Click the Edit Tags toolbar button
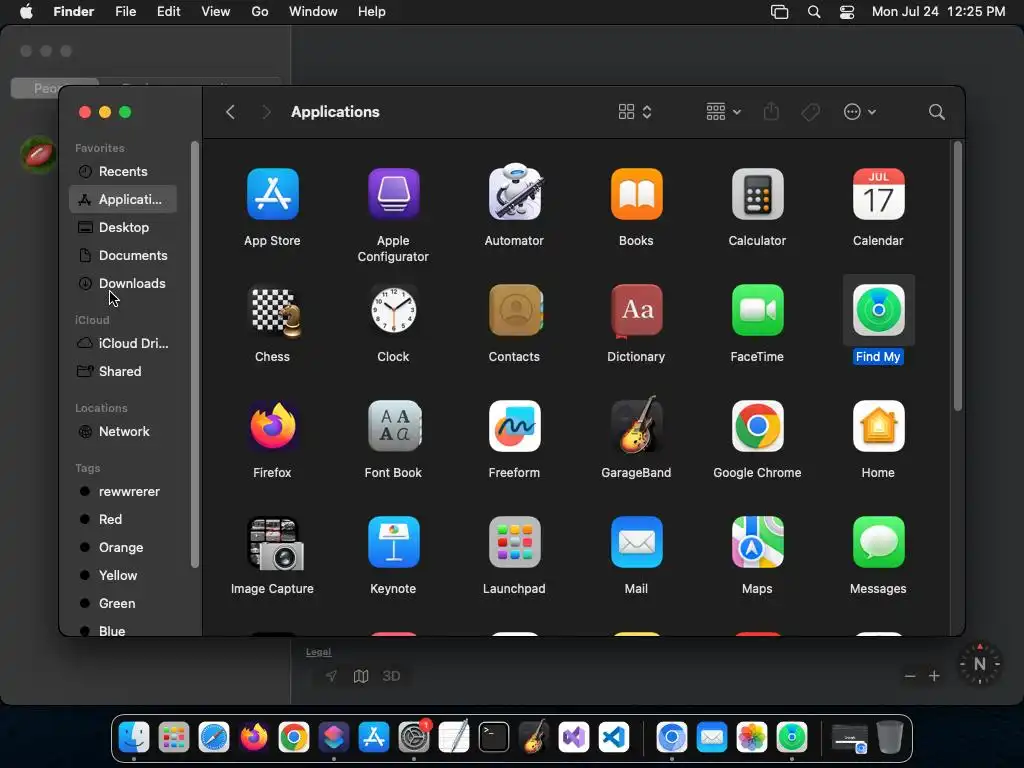The height and width of the screenshot is (768, 1024). coord(810,112)
